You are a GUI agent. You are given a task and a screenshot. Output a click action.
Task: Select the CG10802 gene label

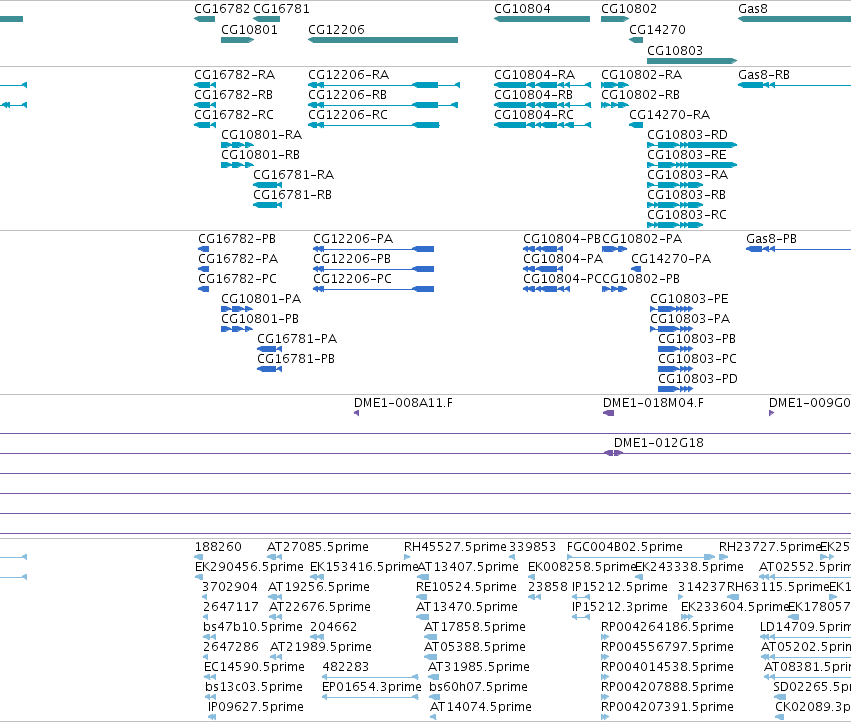click(629, 9)
